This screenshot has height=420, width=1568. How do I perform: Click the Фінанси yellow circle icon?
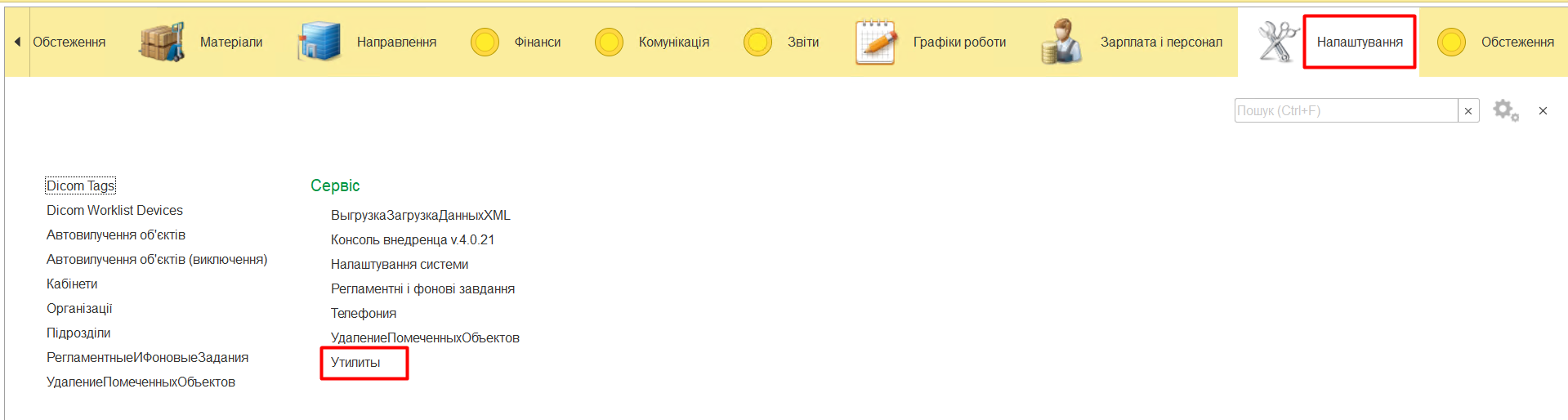tap(485, 42)
